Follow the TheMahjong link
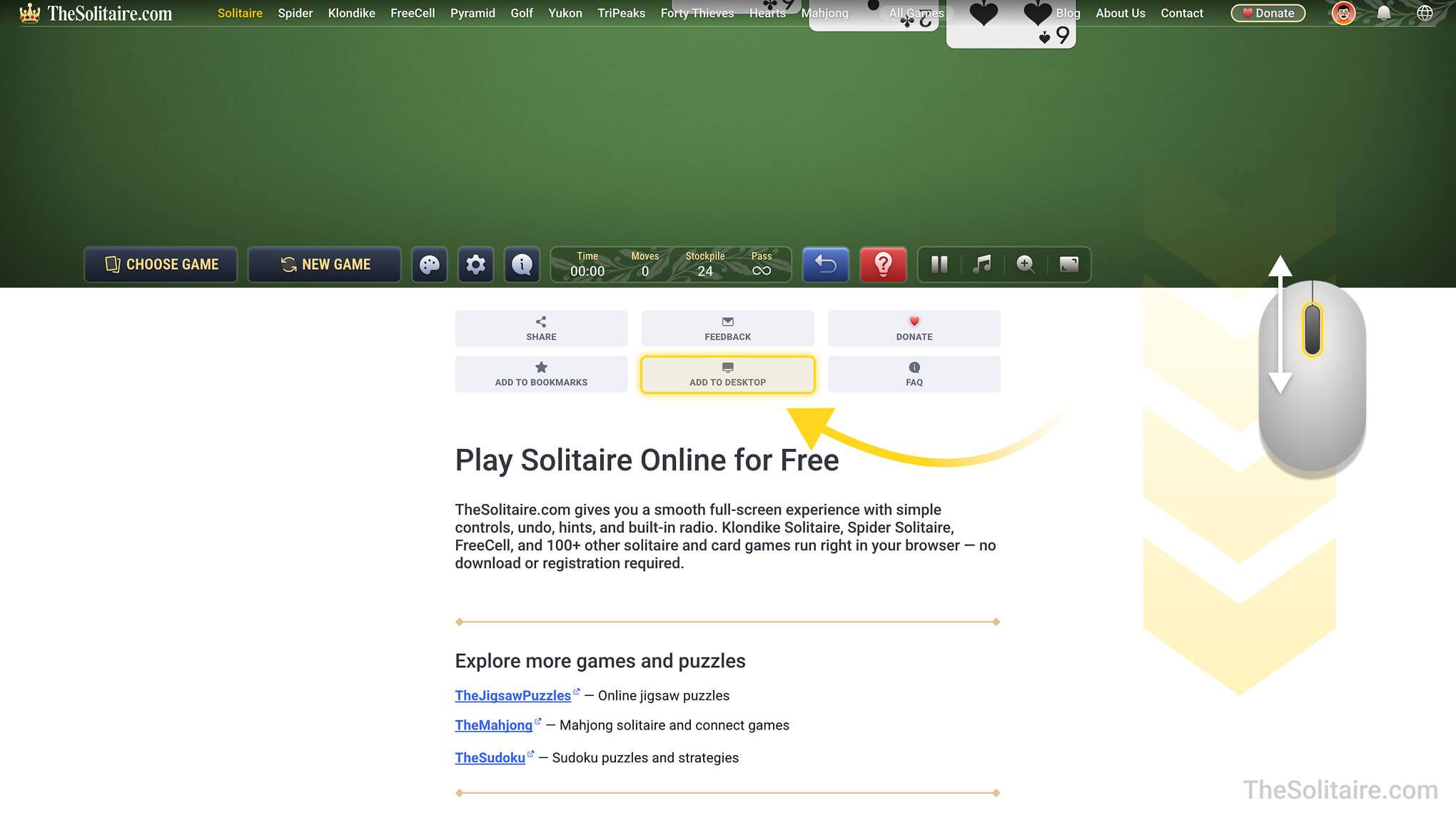The width and height of the screenshot is (1456, 818). (x=494, y=725)
